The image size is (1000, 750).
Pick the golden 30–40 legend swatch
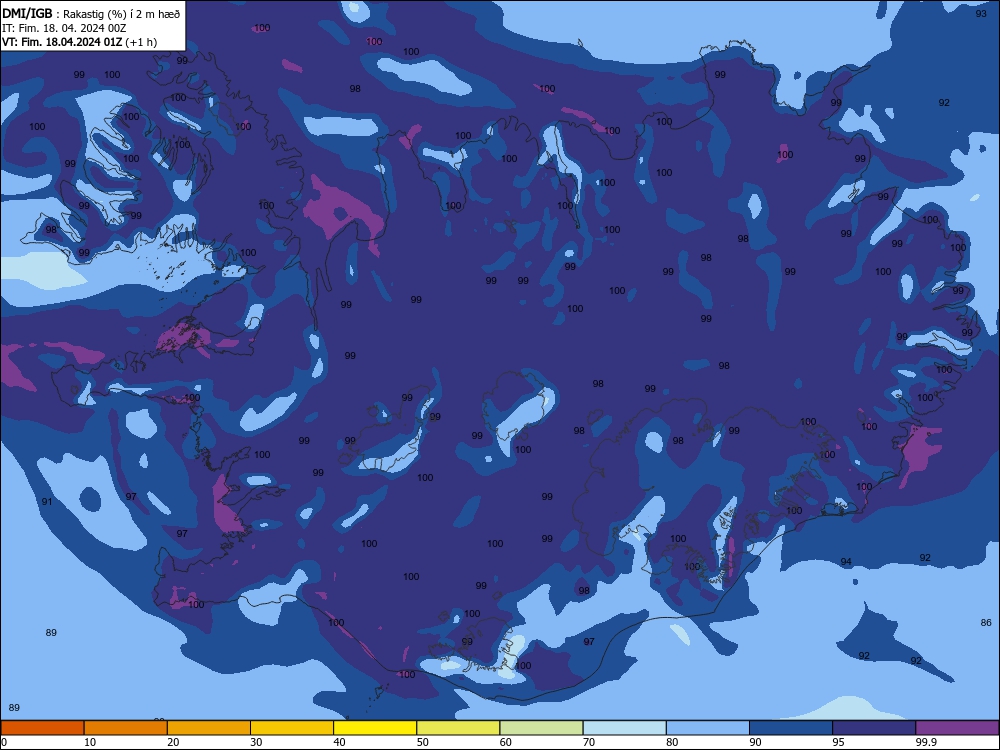[292, 728]
